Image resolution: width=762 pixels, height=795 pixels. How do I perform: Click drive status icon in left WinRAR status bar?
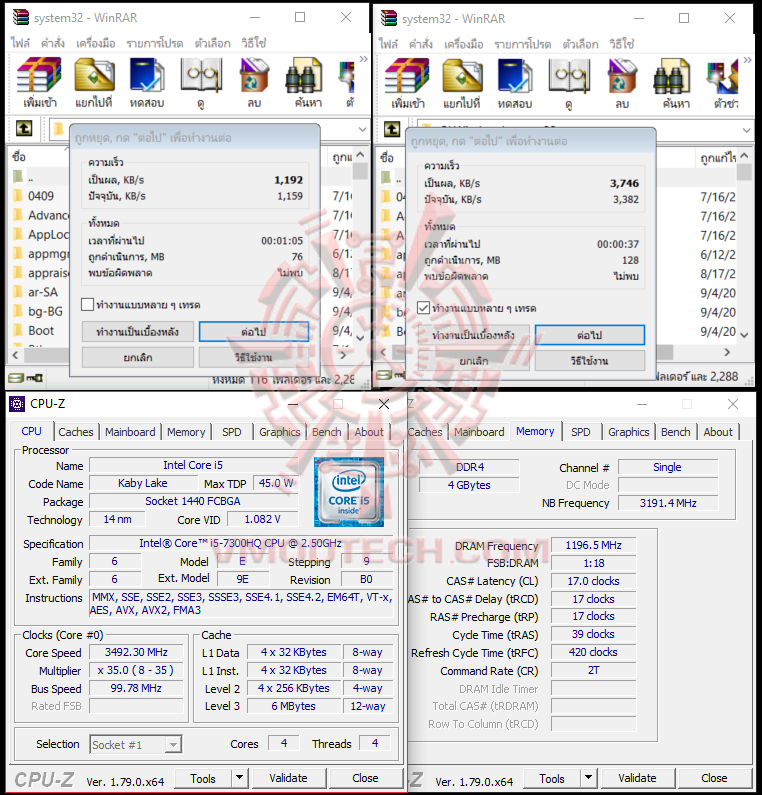16,378
